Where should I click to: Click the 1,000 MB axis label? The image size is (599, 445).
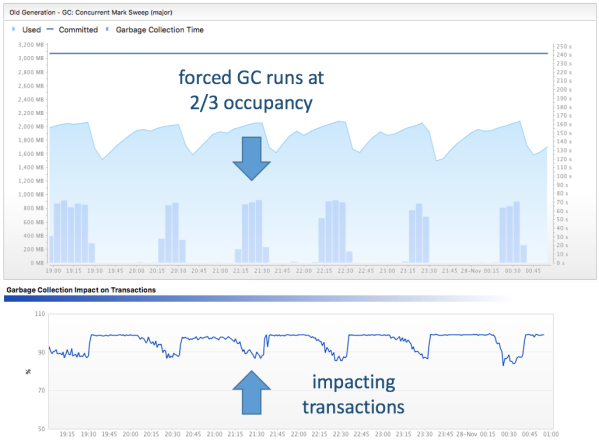tap(31, 194)
